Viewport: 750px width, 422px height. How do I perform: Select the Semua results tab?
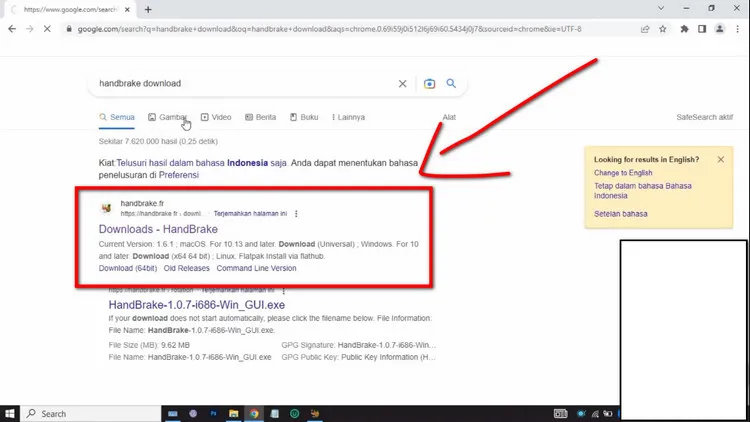117,117
